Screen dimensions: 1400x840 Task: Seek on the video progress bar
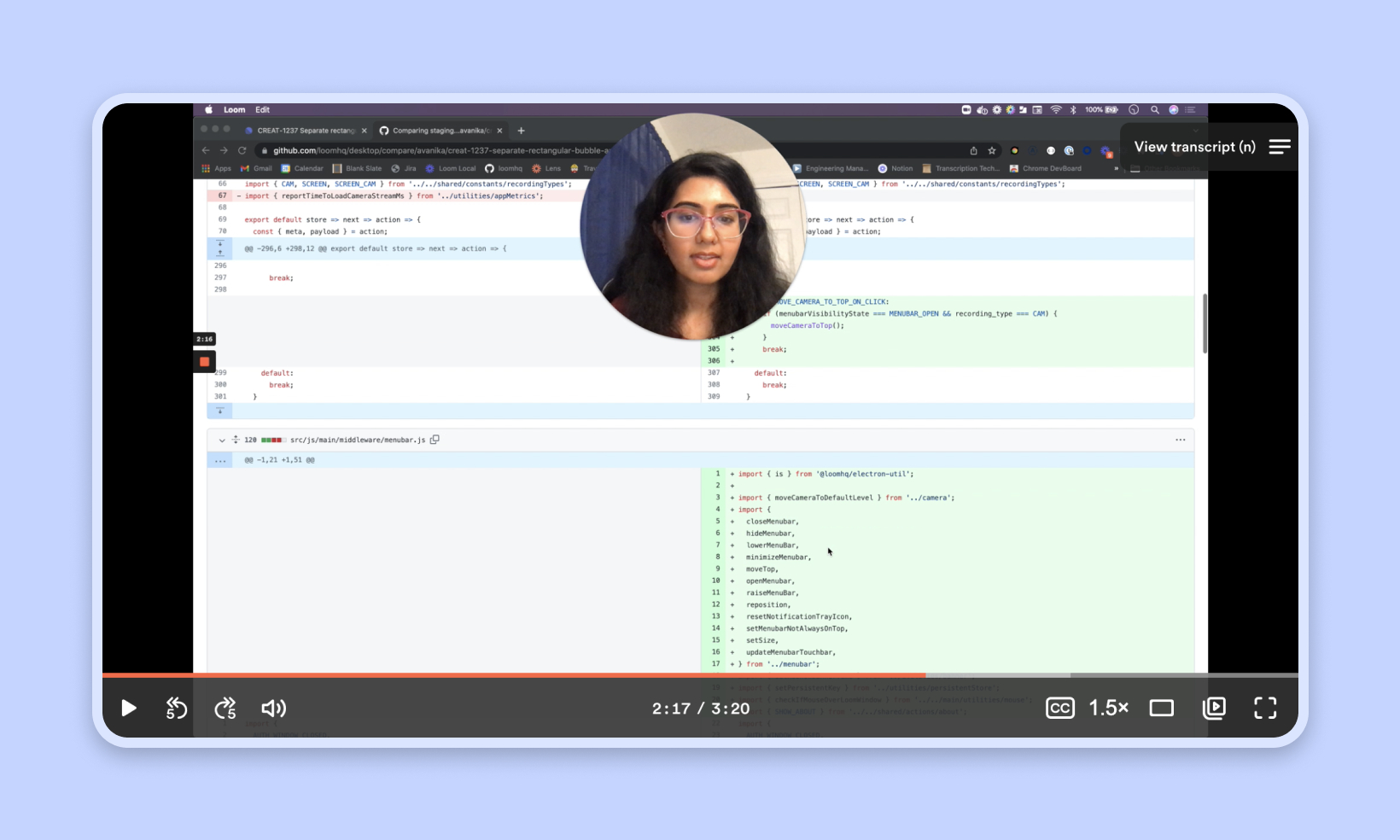coord(700,675)
